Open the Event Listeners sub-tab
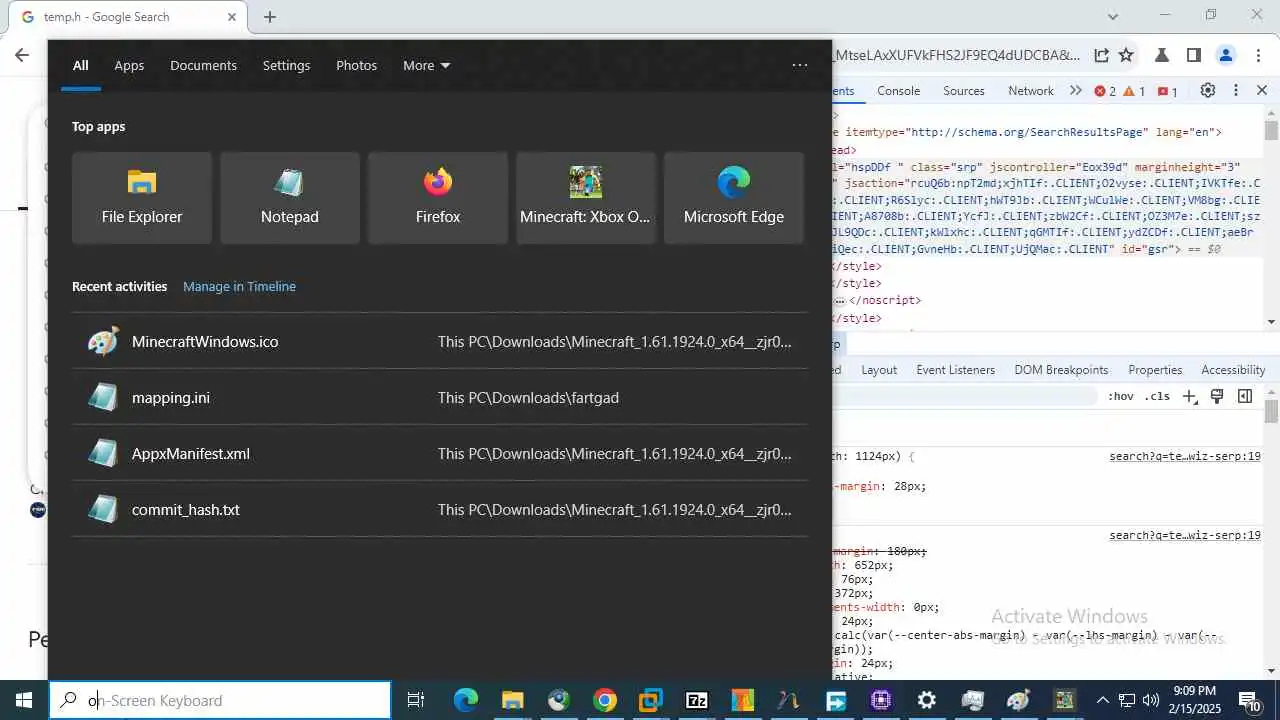The height and width of the screenshot is (720, 1280). (955, 370)
